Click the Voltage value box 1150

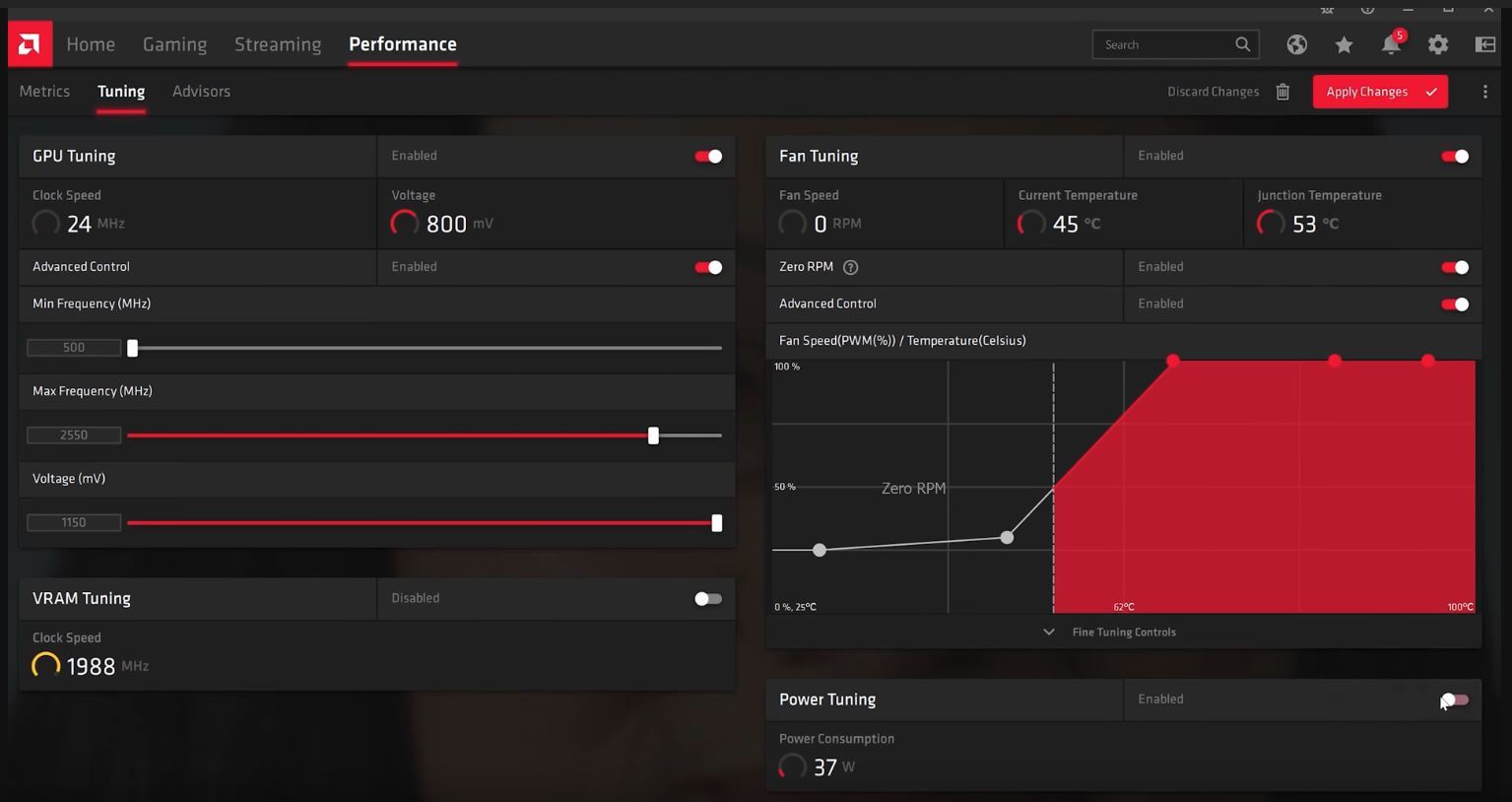coord(74,523)
